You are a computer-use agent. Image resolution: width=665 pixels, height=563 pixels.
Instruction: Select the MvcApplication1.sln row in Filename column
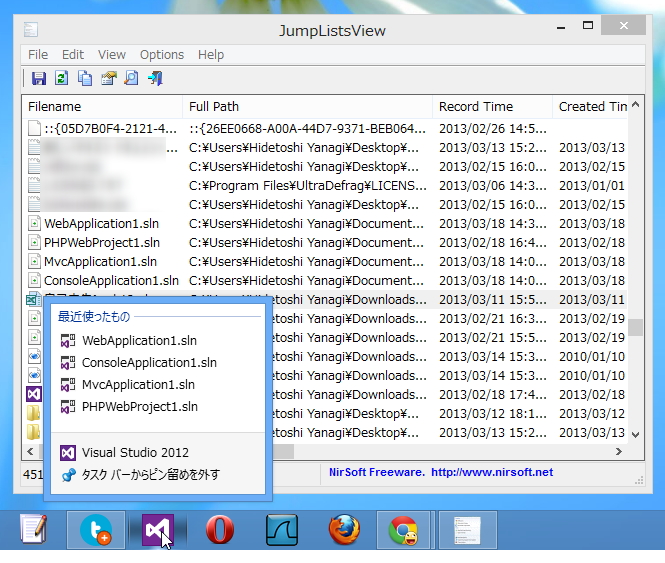coord(100,262)
